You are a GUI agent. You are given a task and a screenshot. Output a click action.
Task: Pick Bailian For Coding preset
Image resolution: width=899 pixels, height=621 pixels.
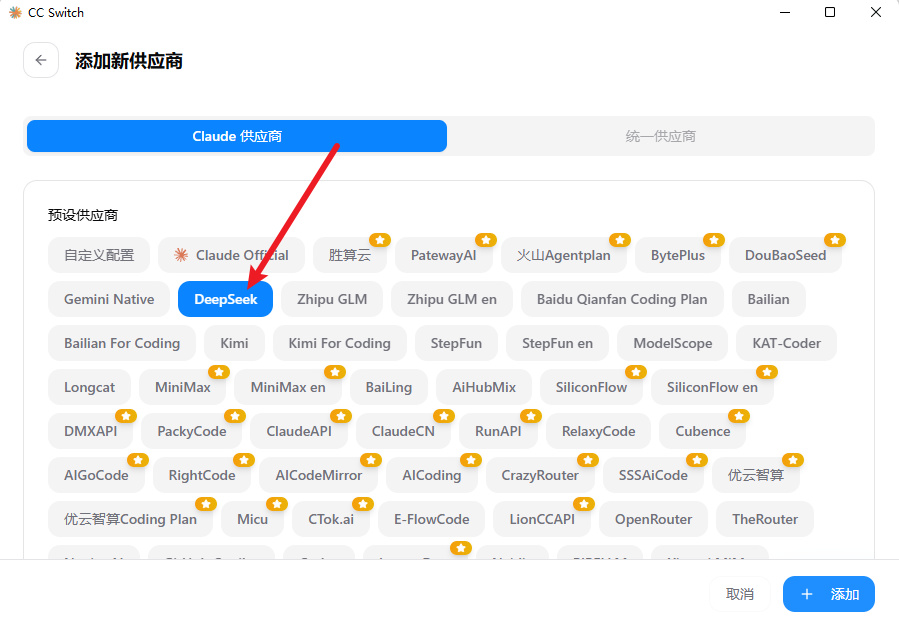coord(122,343)
